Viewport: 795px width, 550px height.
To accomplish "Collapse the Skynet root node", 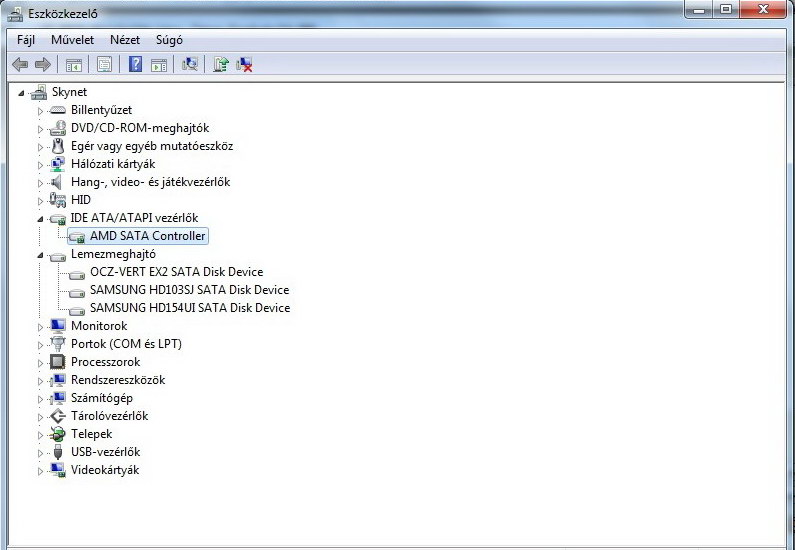I will coord(21,93).
